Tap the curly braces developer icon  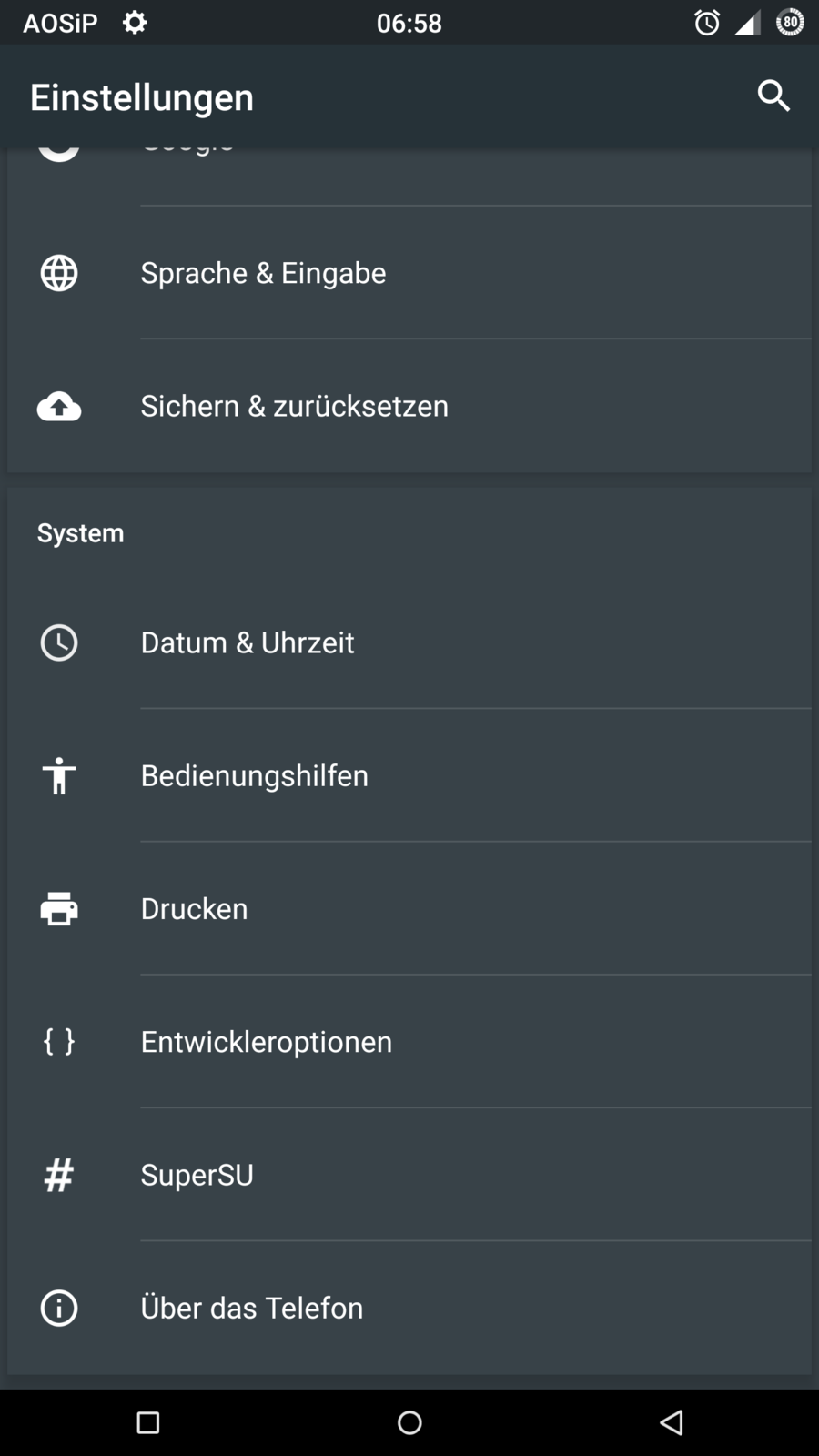[59, 1042]
